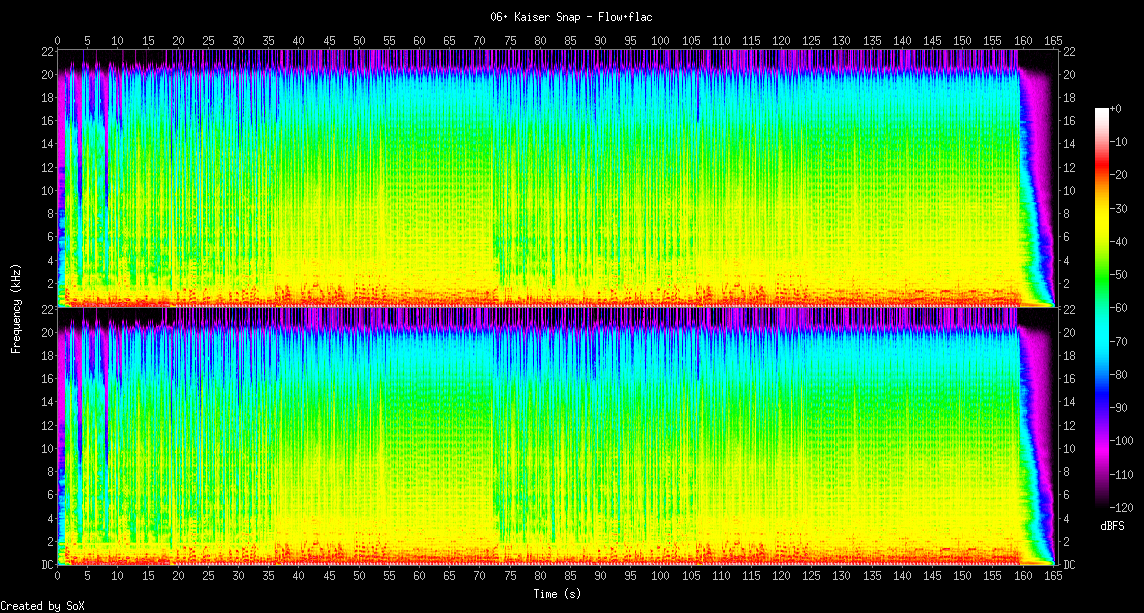Select the 'Time (s)' axis label
The image size is (1144, 613).
[557, 594]
